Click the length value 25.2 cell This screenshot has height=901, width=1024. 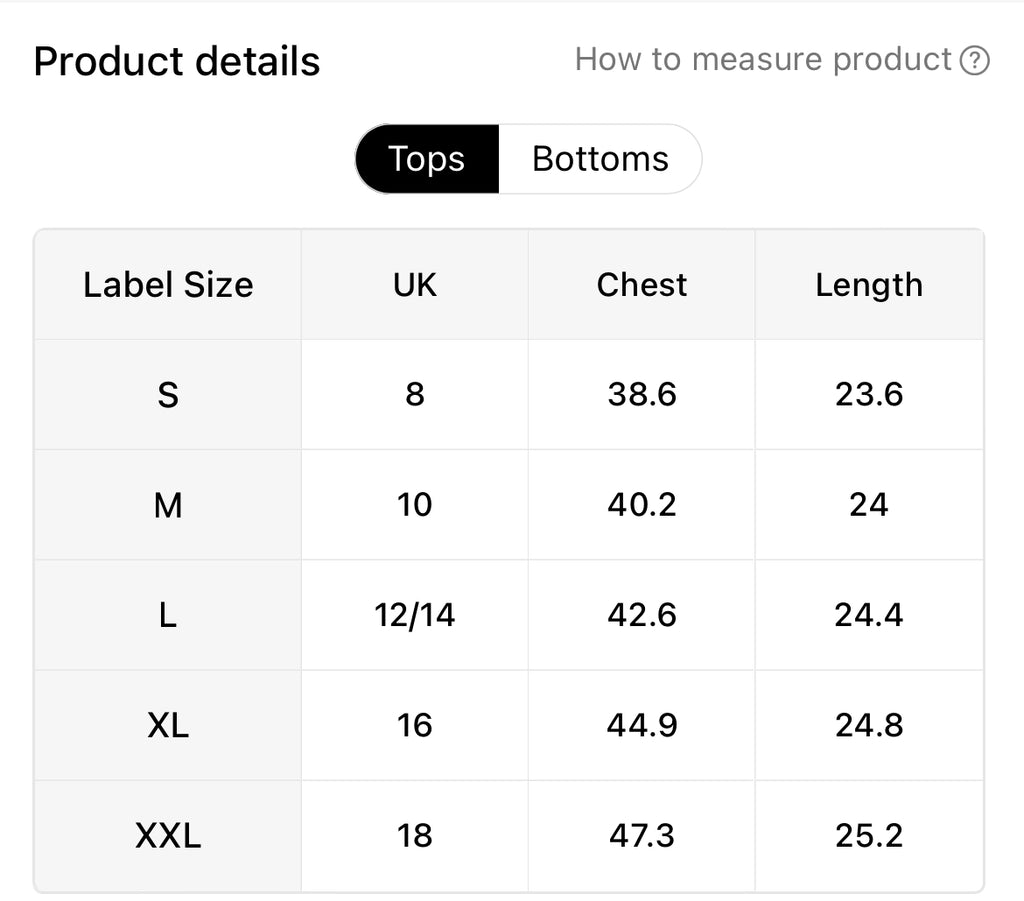point(869,835)
